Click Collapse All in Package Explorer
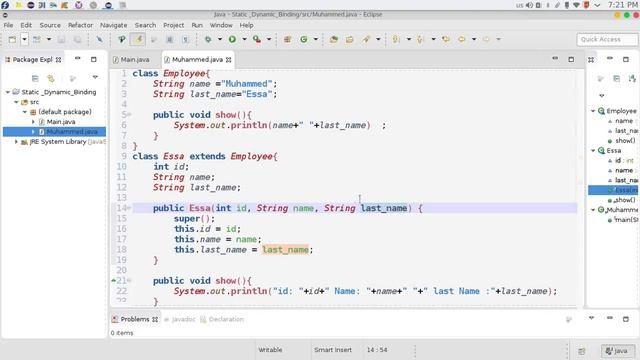Image resolution: width=640 pixels, height=360 pixels. click(35, 78)
